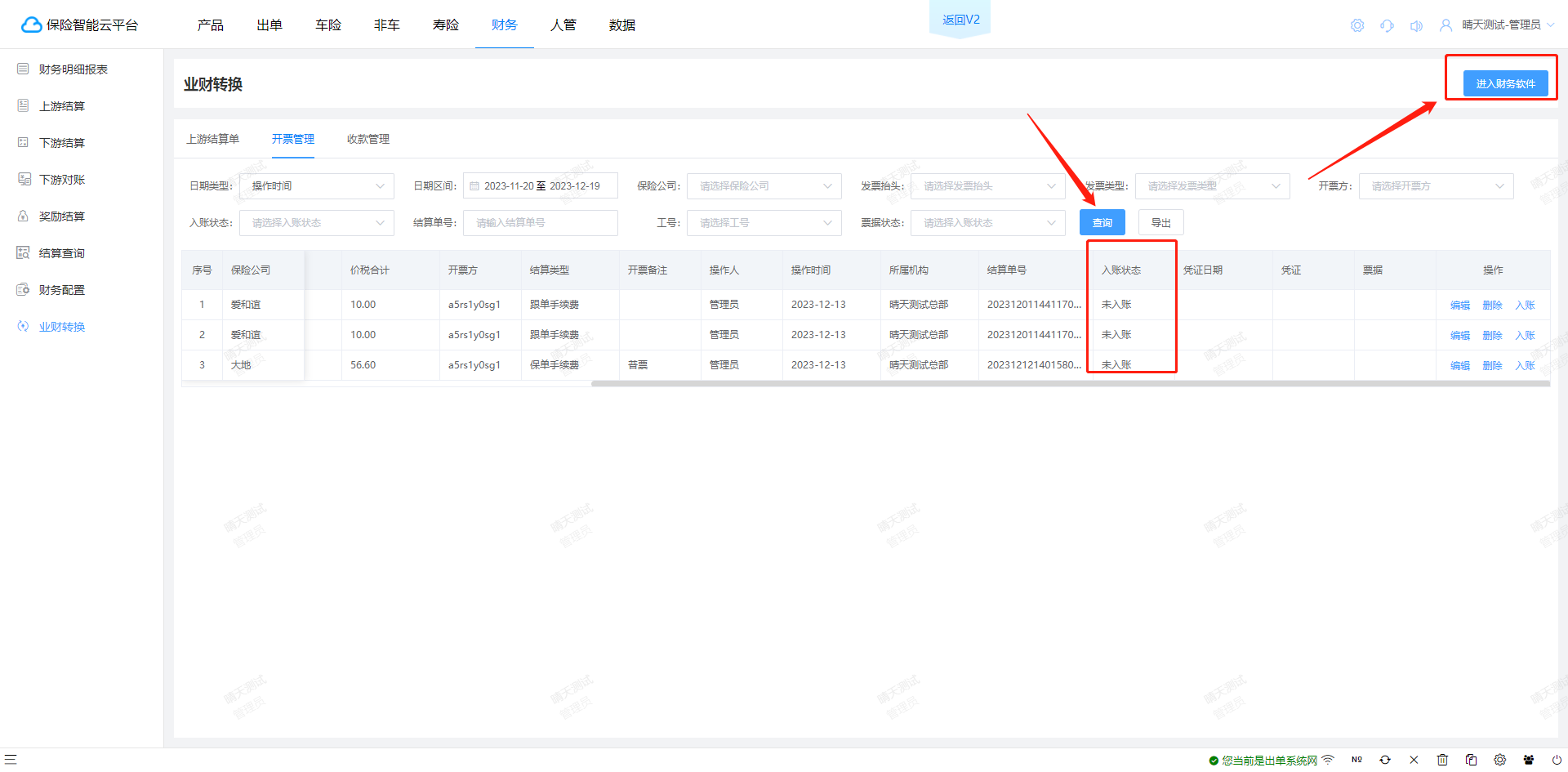The image size is (1568, 772).
Task: Click the cloud logo of 保险智能云平台
Action: pyautogui.click(x=31, y=25)
